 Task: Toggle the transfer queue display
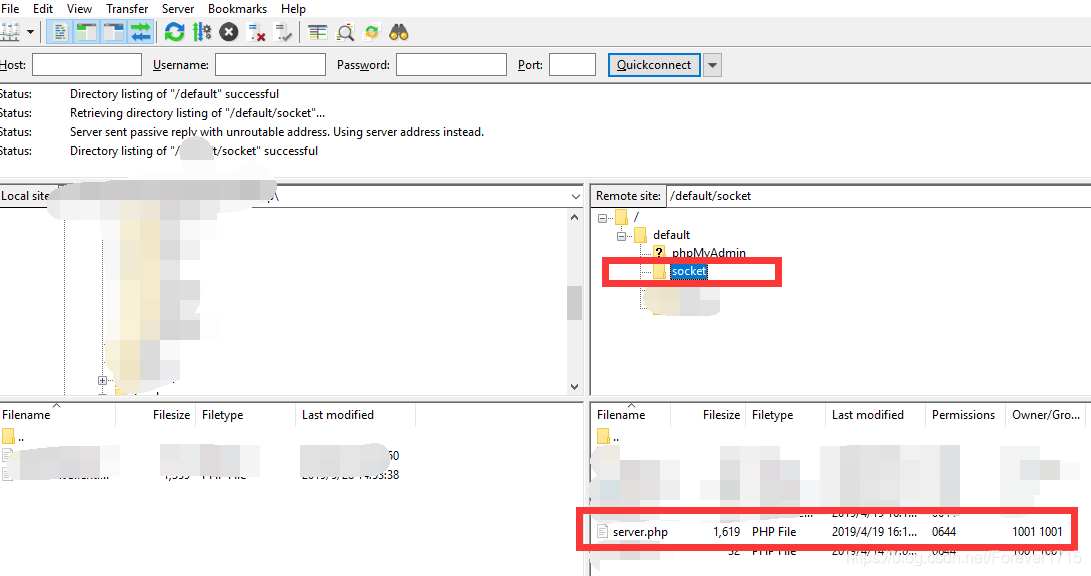point(141,32)
